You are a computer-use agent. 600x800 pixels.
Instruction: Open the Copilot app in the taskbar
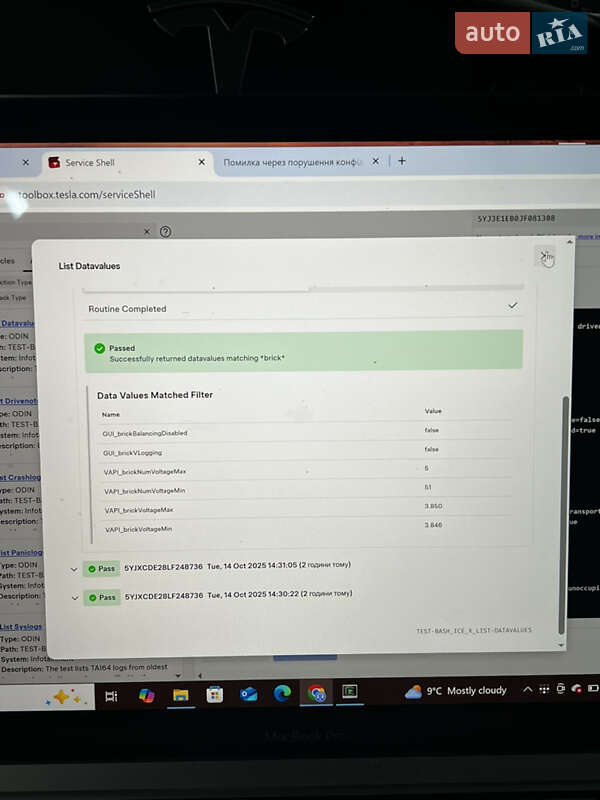tap(147, 695)
